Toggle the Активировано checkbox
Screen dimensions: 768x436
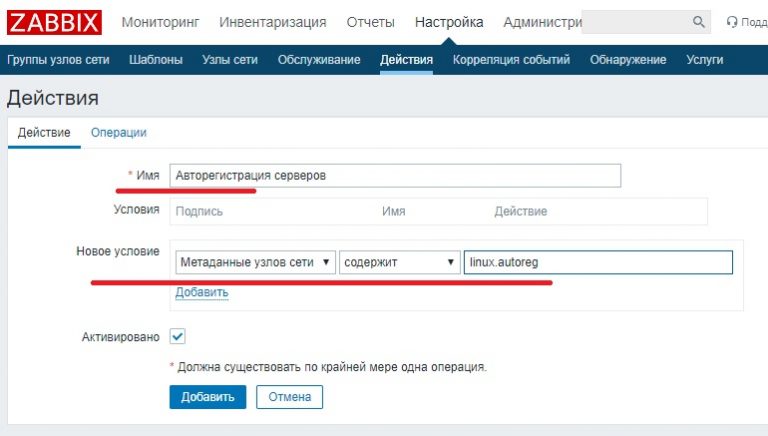click(x=178, y=337)
